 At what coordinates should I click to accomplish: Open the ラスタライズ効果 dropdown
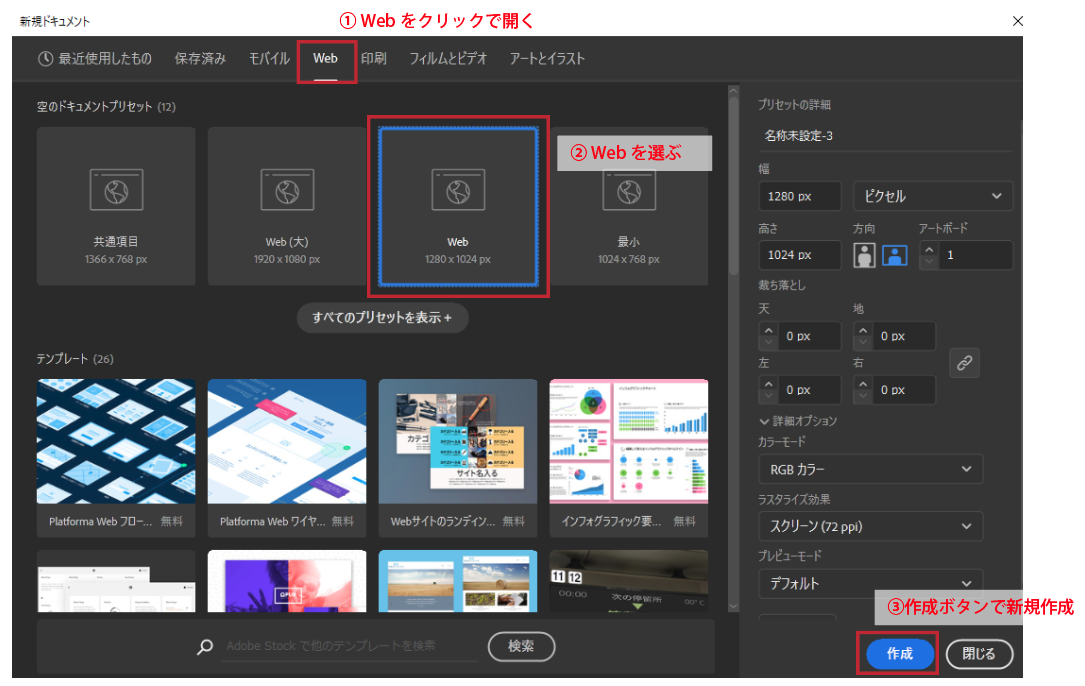(870, 526)
